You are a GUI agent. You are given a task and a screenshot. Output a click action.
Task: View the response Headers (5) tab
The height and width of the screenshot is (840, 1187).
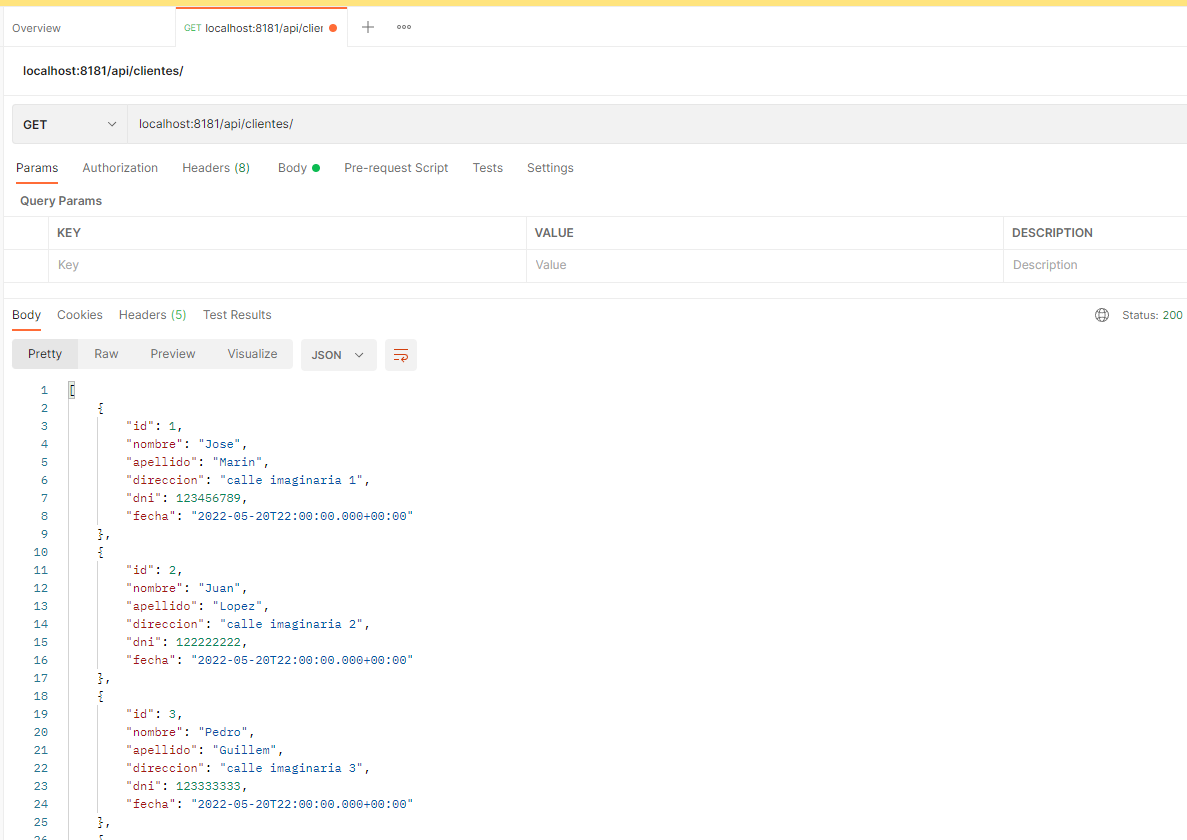coord(152,315)
